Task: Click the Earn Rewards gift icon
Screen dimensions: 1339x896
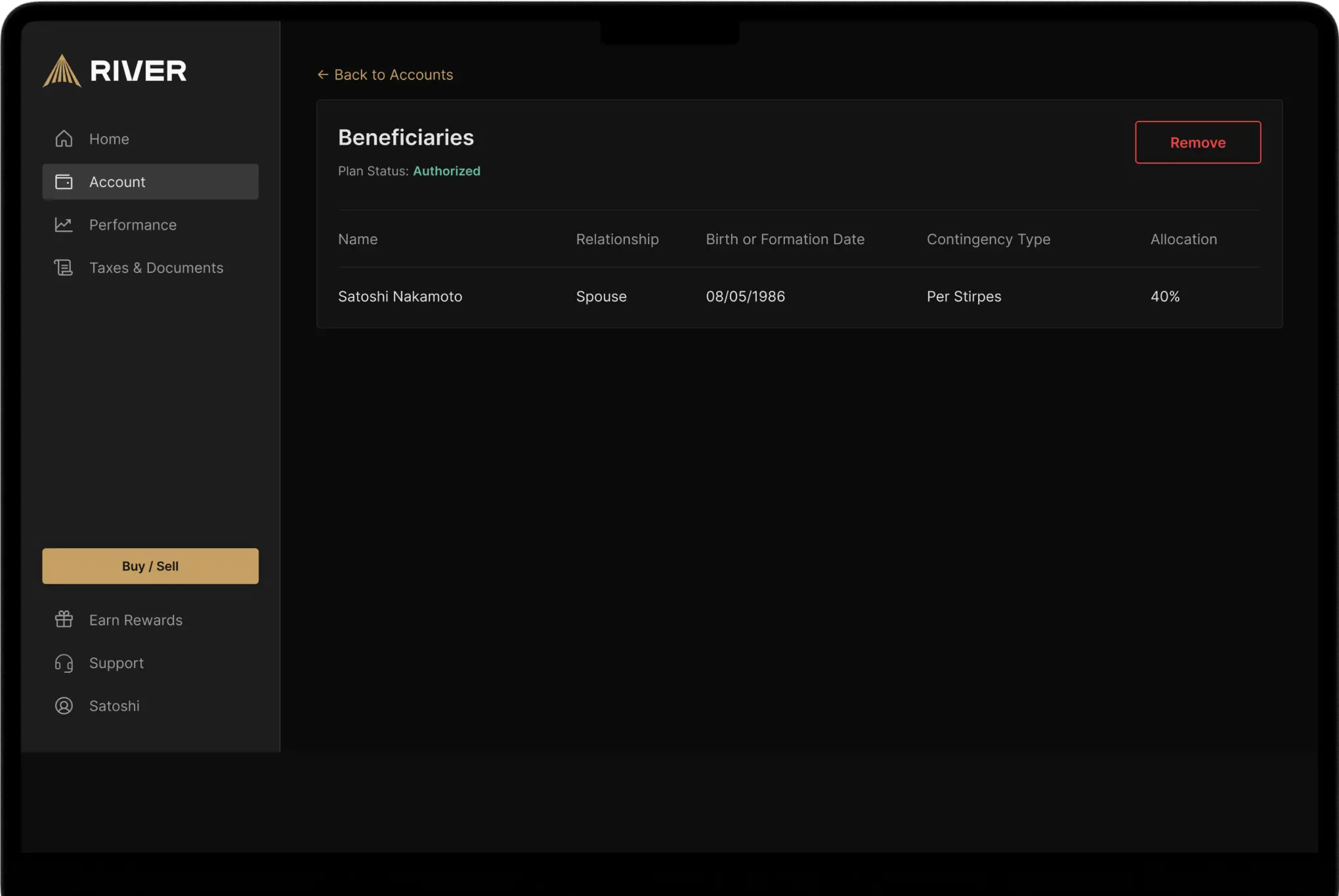Action: tap(64, 620)
